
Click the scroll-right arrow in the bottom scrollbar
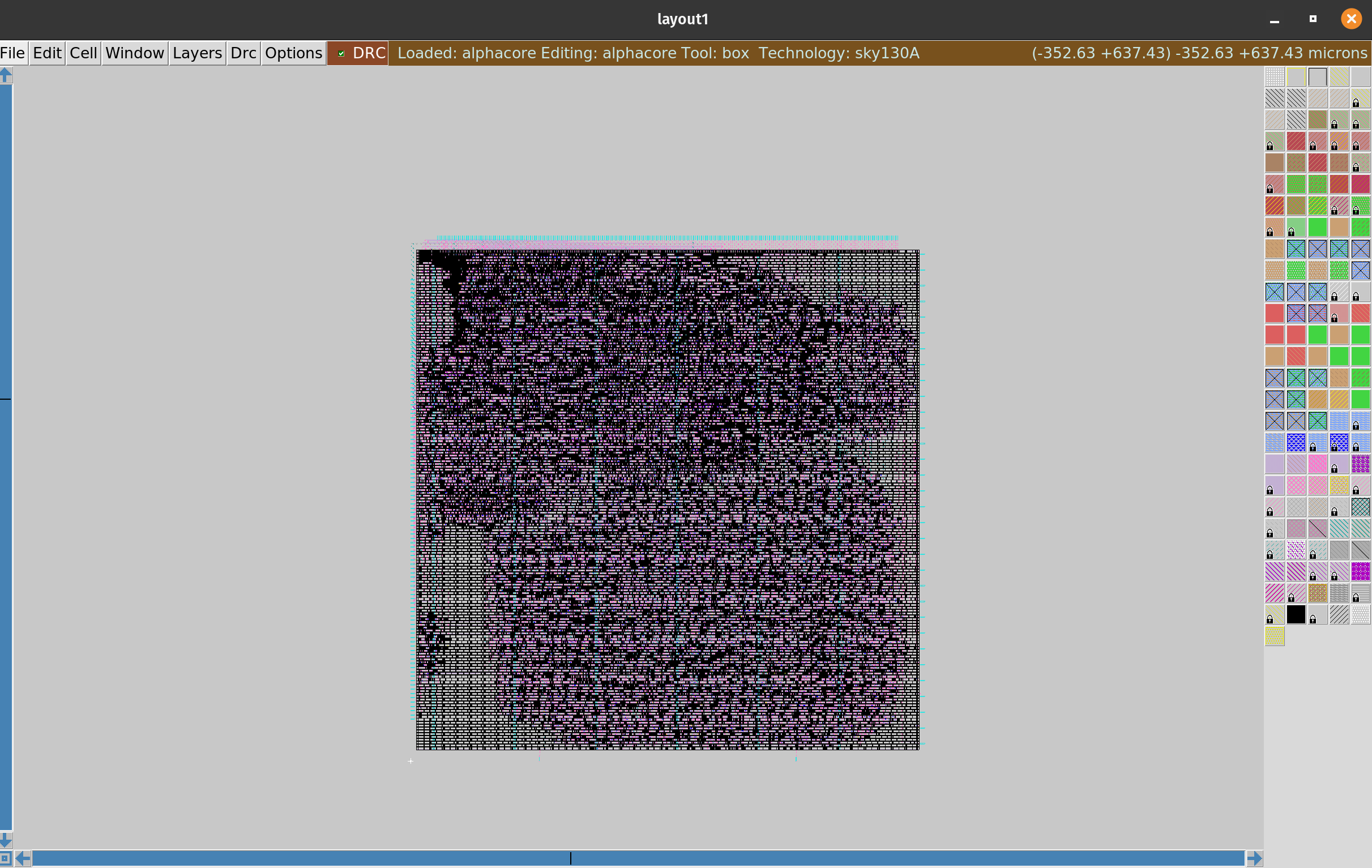pos(1254,858)
